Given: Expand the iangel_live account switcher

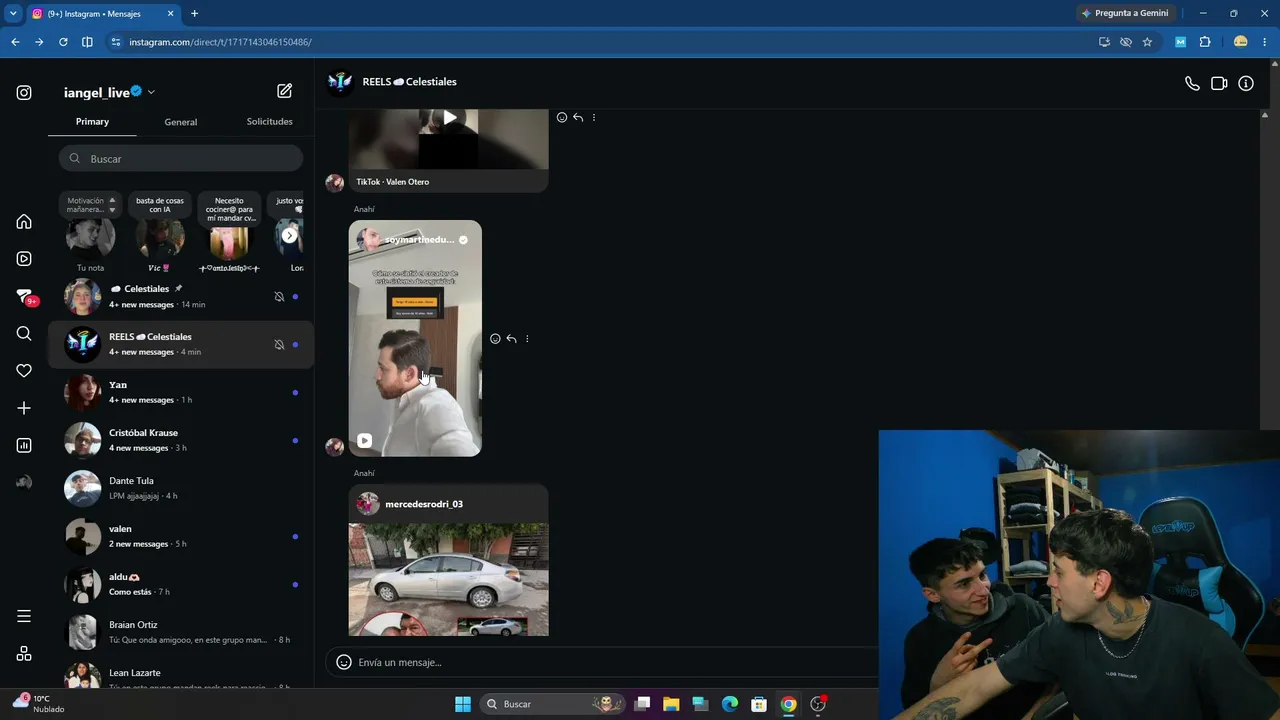Looking at the screenshot, I should click(151, 92).
